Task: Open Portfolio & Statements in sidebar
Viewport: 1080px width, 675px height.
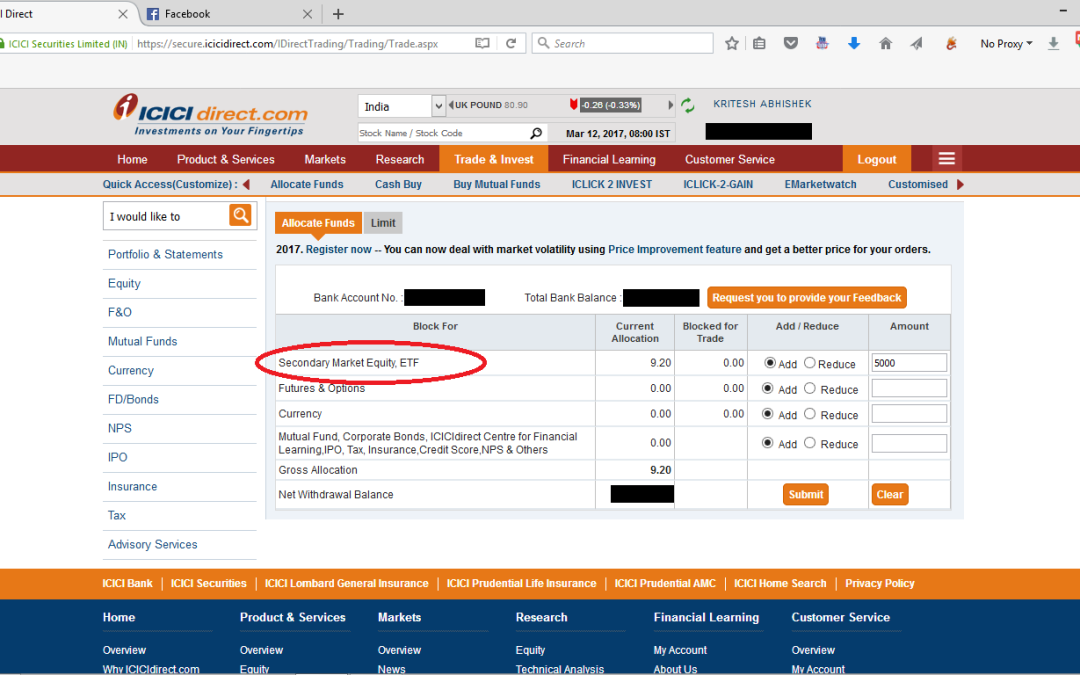Action: coord(165,254)
